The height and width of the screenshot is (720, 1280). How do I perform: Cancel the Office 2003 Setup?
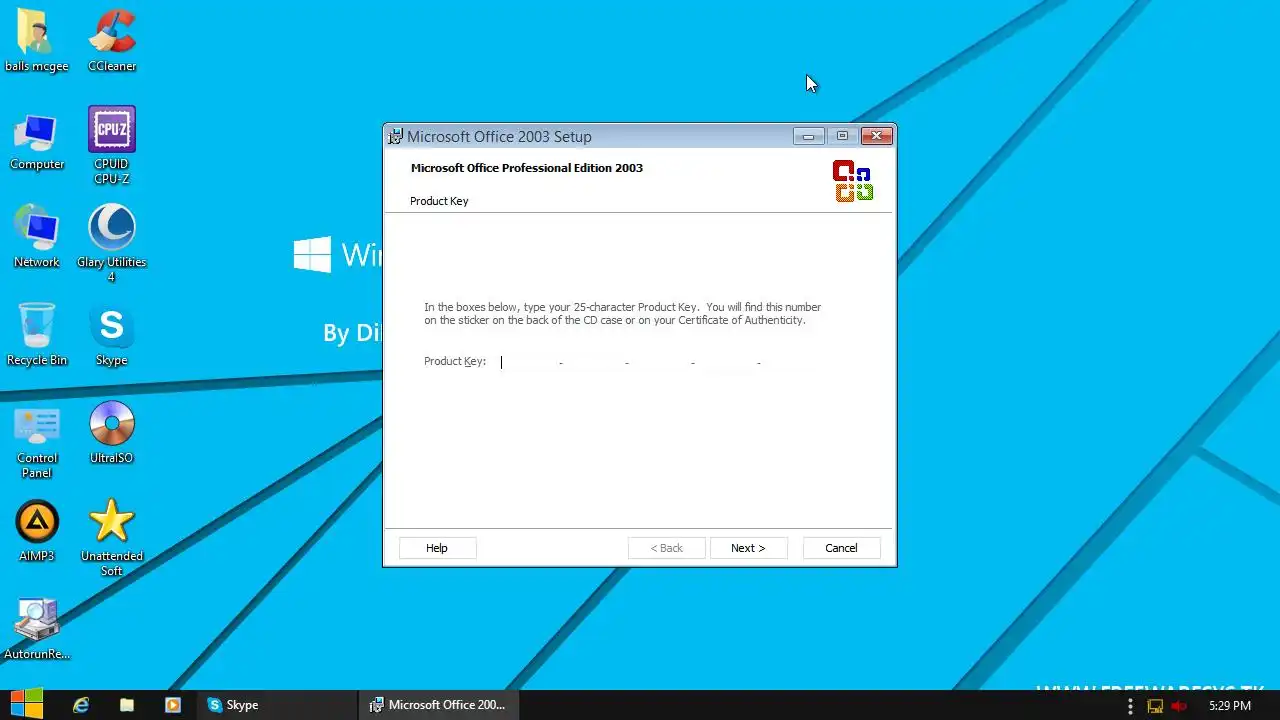pyautogui.click(x=841, y=548)
